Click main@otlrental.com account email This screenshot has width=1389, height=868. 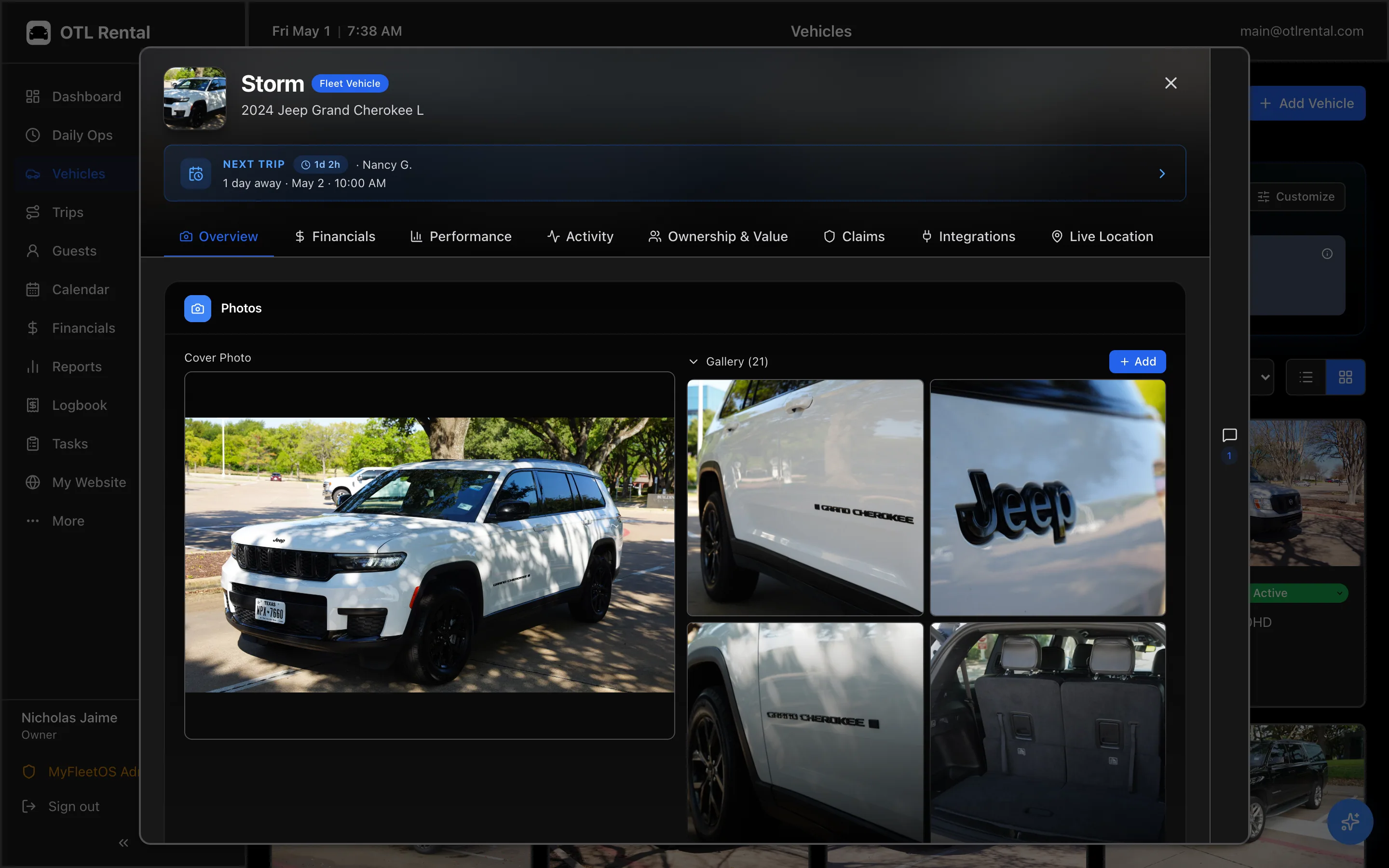coord(1302,31)
